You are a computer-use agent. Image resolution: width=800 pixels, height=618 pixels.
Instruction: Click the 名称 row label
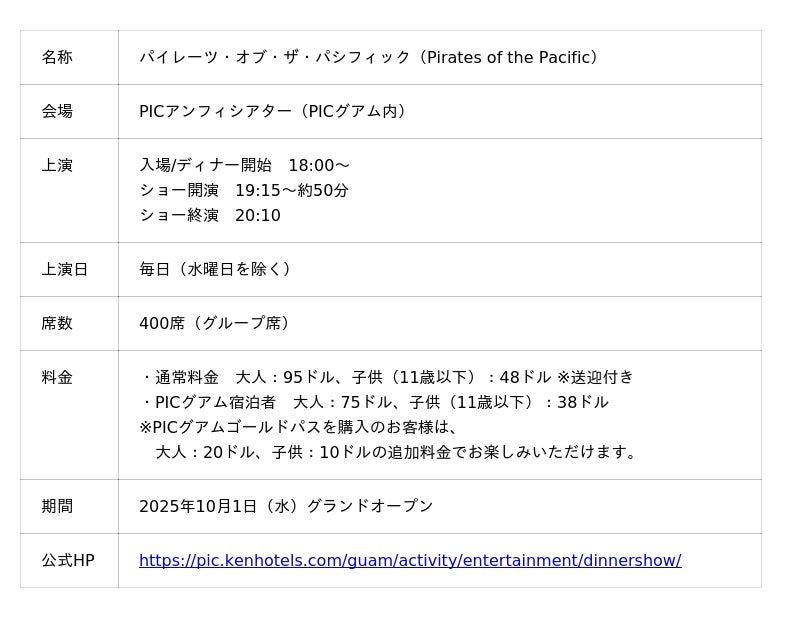57,58
